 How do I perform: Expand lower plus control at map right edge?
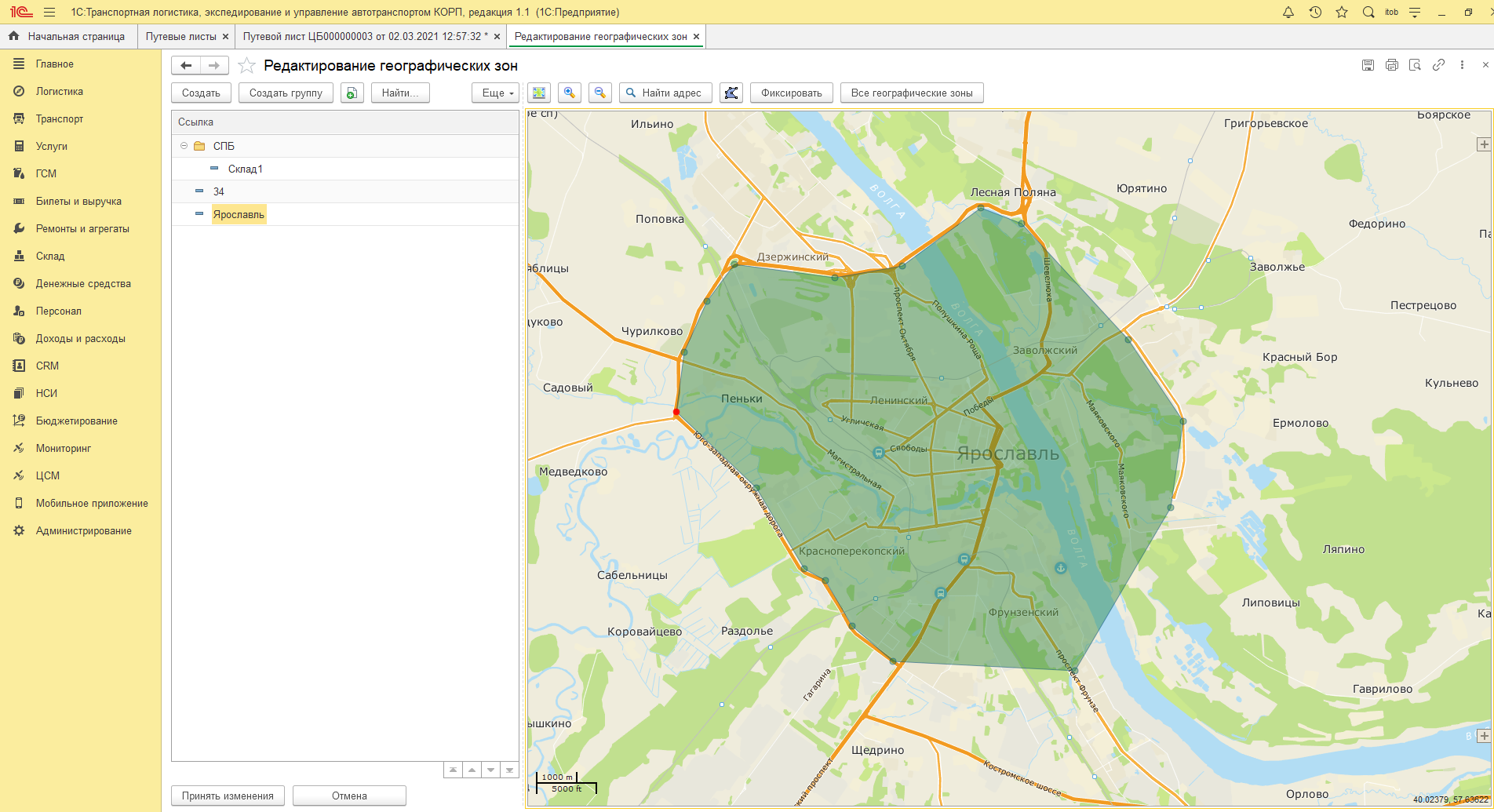(x=1483, y=736)
